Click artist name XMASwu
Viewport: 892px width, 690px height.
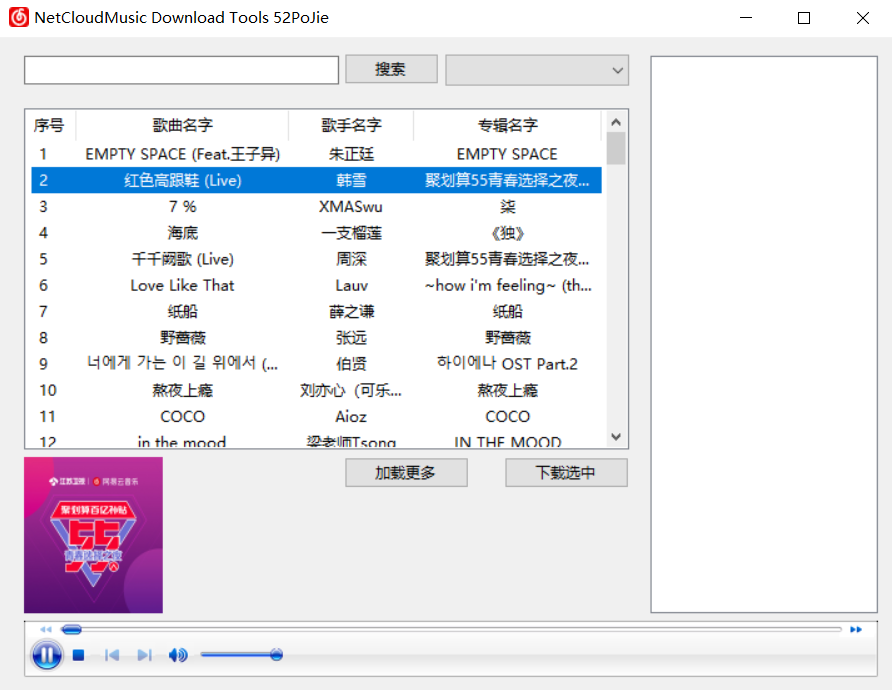tap(351, 206)
